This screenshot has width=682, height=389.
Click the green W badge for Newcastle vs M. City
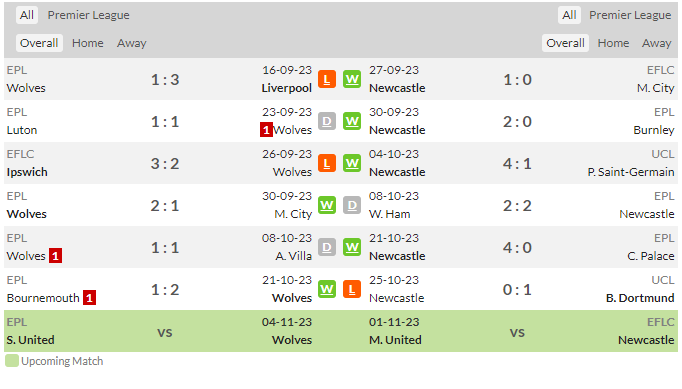click(352, 79)
